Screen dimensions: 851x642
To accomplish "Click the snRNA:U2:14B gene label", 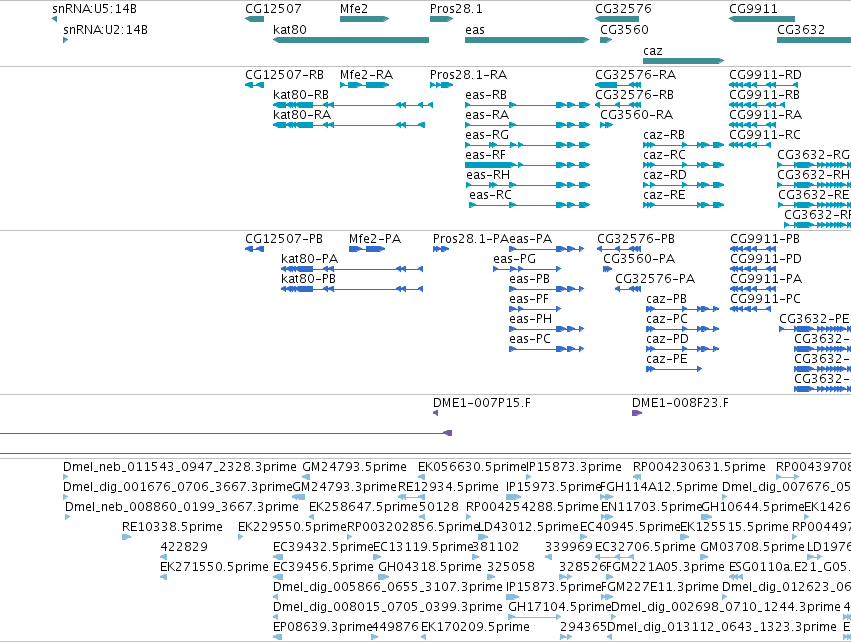I will pos(105,29).
